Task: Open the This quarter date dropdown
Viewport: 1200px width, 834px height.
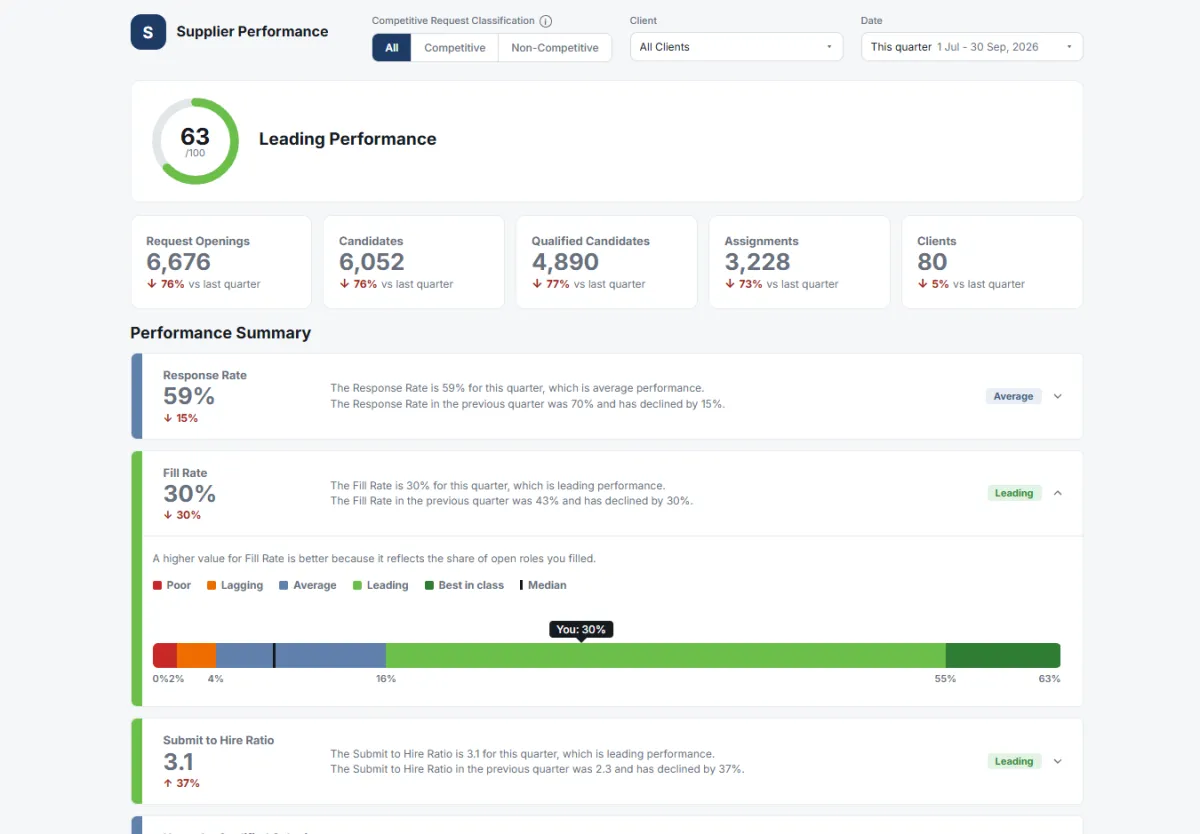Action: point(972,47)
